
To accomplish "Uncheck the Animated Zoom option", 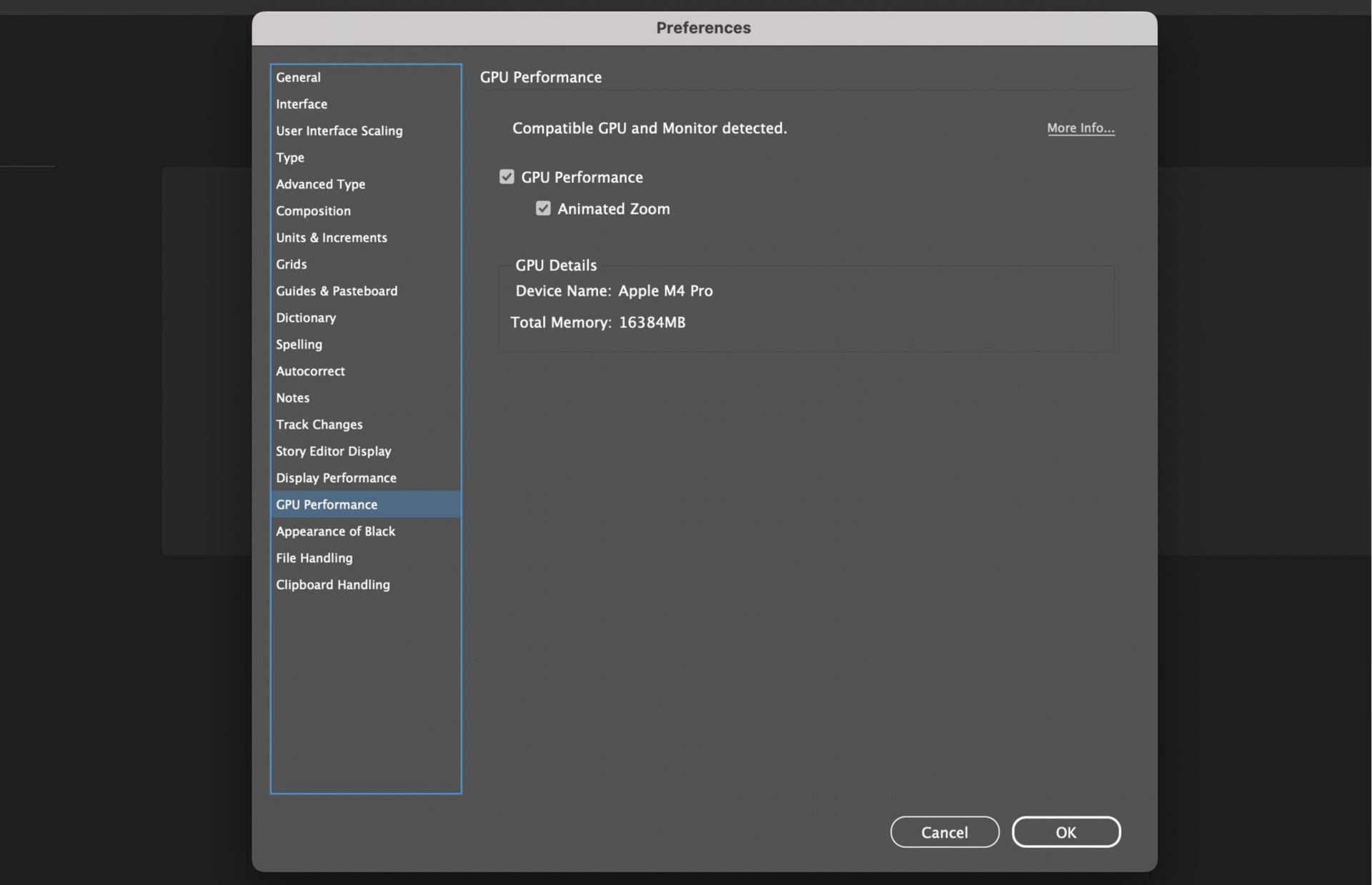I will 543,208.
